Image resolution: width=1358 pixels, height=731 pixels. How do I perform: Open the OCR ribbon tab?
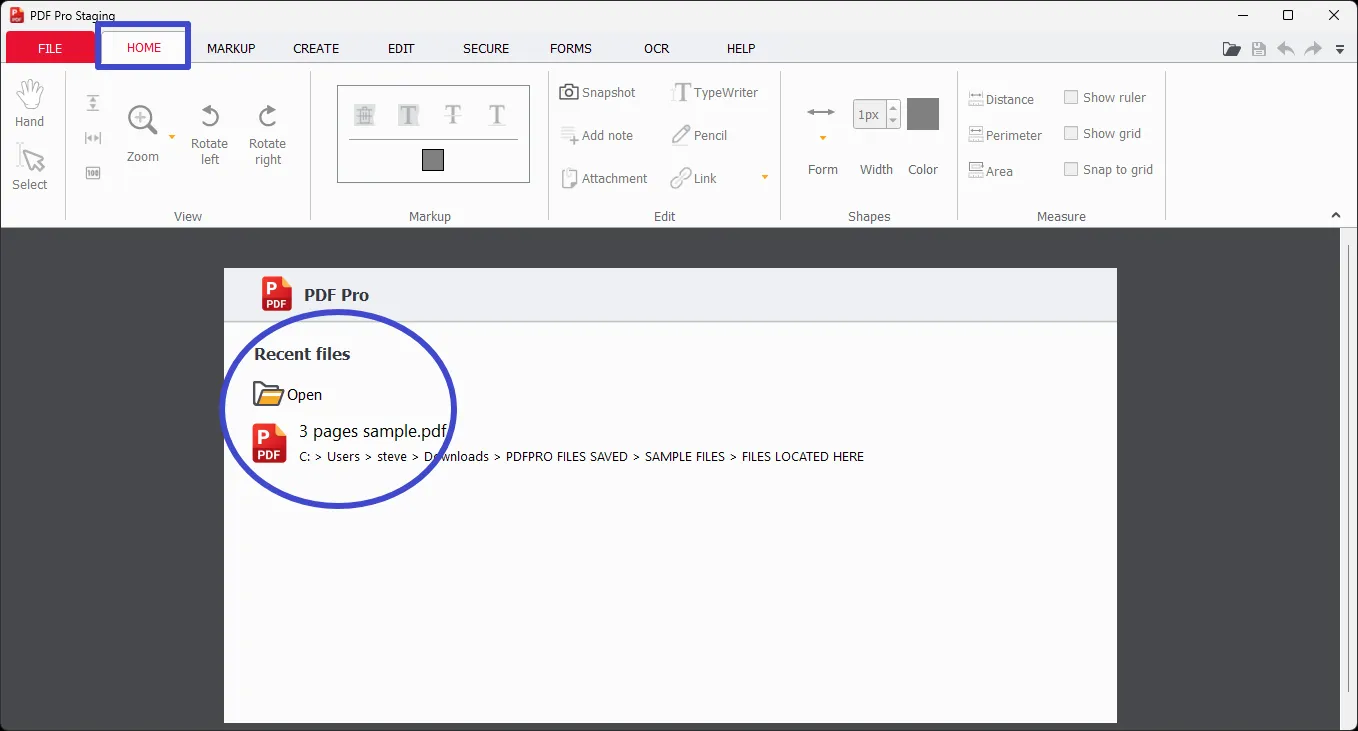coord(656,48)
